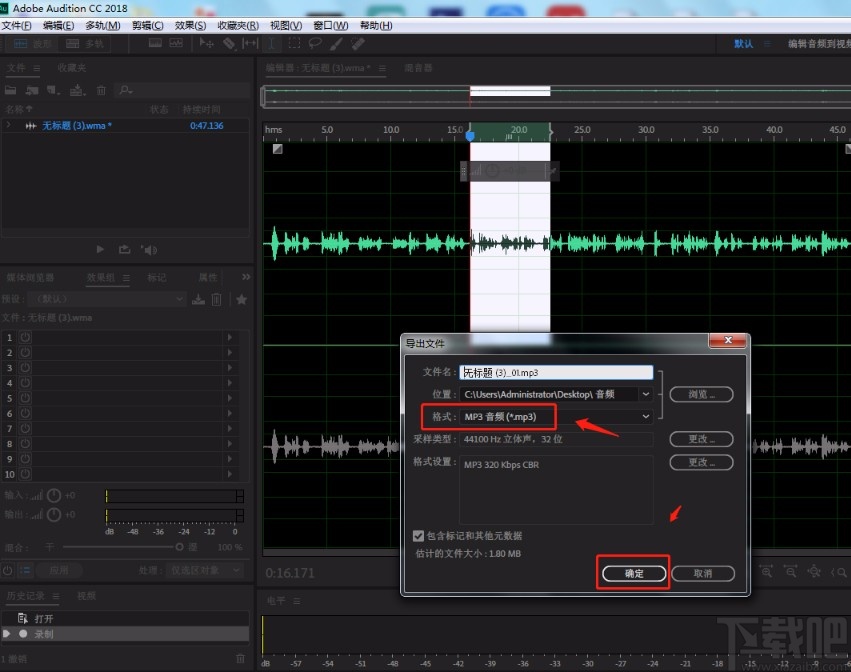Click the trash icon in the Files panel
Viewport: 851px width, 672px height.
click(x=101, y=90)
